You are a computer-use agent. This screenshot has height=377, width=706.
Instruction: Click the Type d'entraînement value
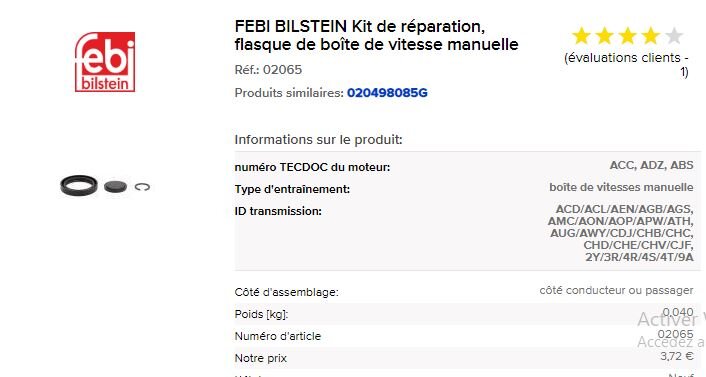(x=621, y=187)
